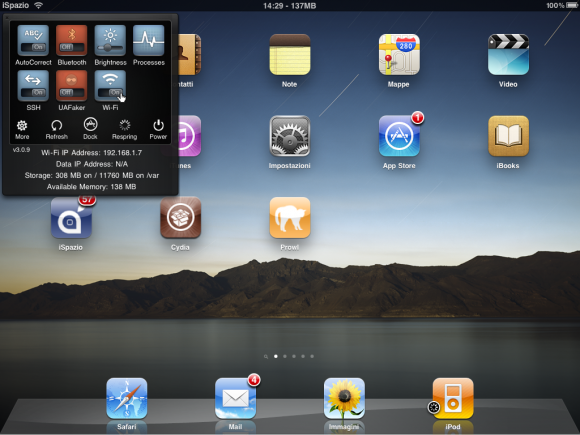Launch iPod from the dock
Screen dimensions: 580x435
[453, 398]
